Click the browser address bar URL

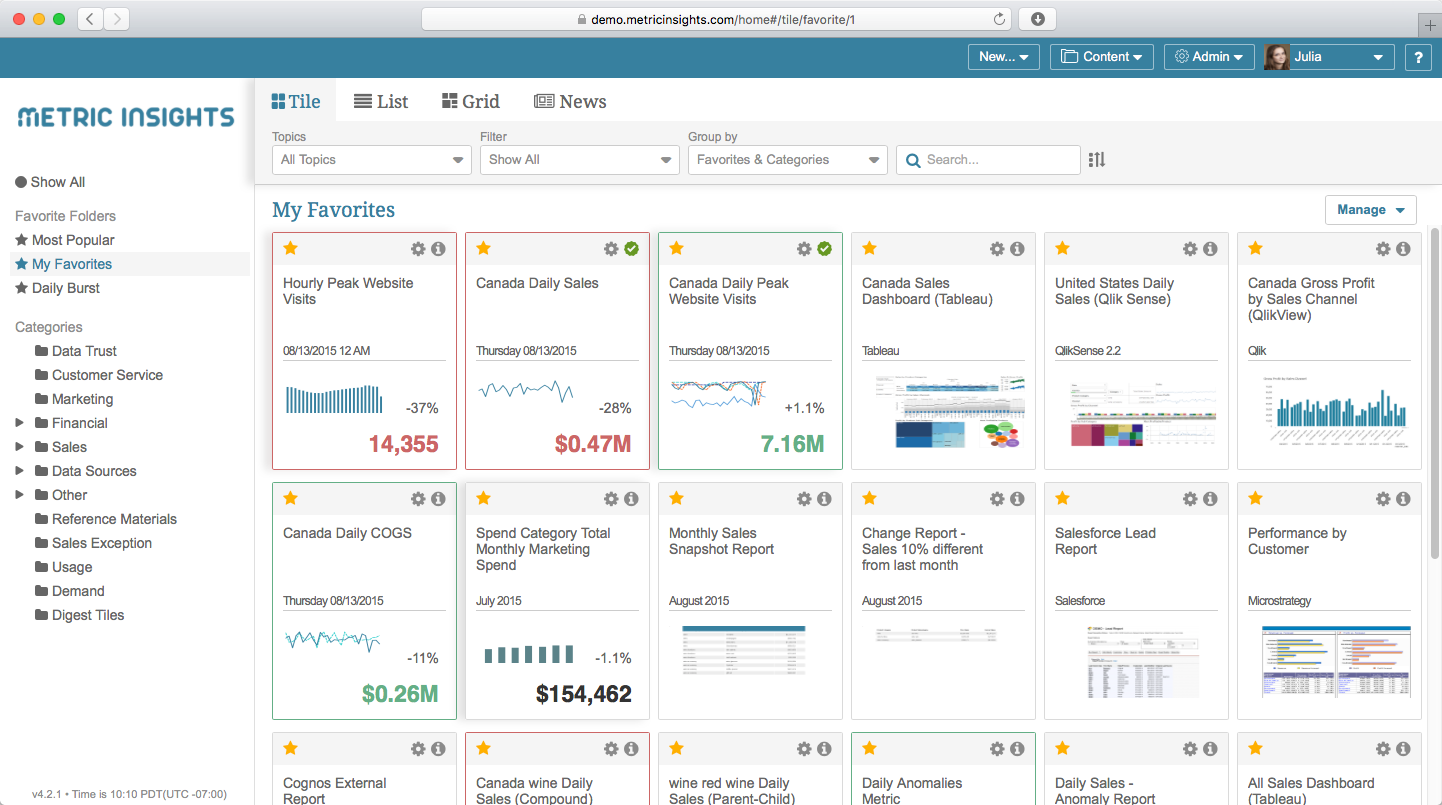coord(723,19)
